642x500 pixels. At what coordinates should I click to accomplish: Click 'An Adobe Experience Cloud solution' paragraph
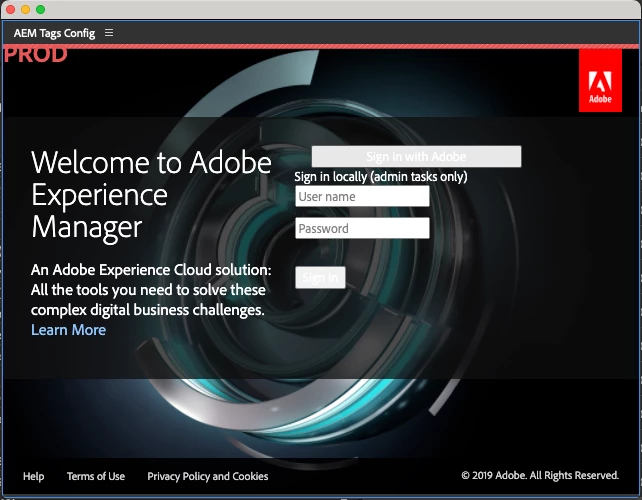coord(151,290)
